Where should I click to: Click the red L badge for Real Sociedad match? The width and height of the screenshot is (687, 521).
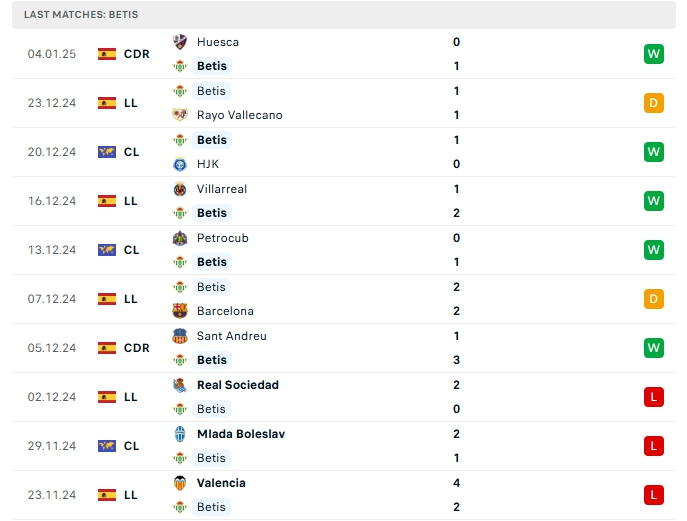(654, 397)
